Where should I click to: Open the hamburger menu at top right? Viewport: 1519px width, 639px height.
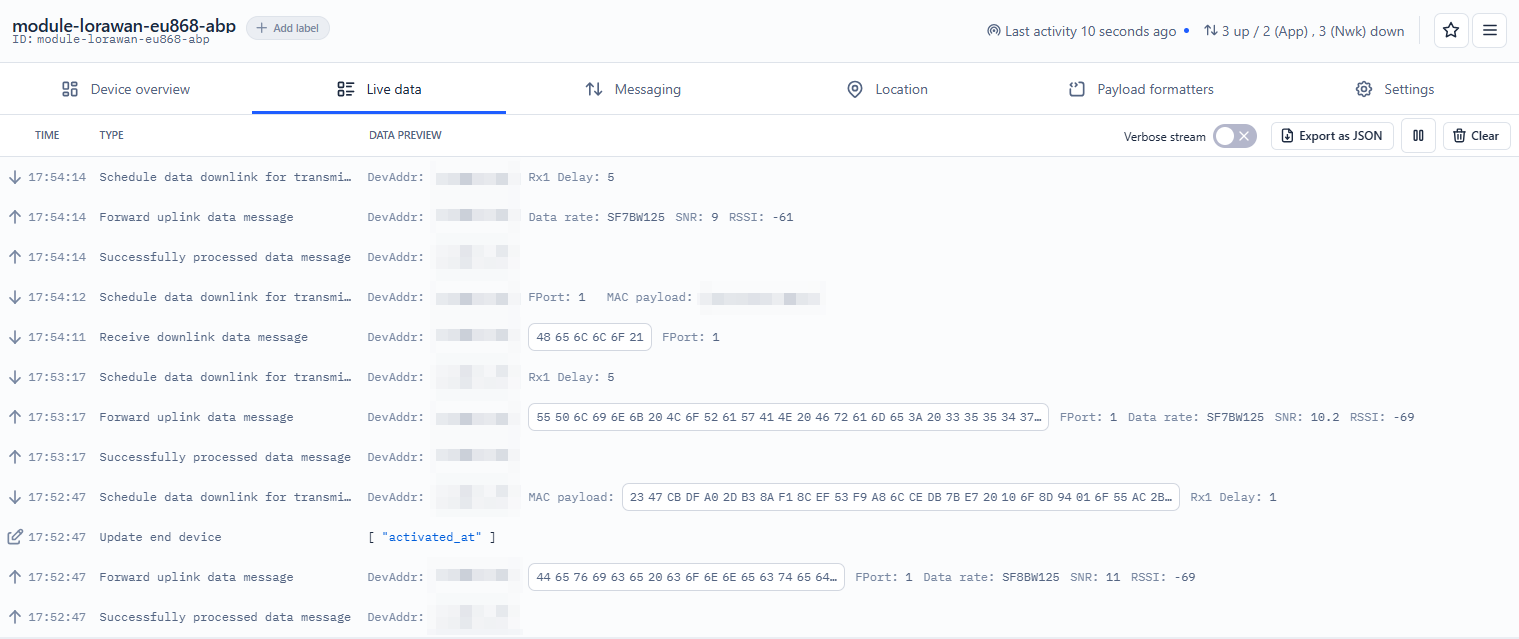(x=1489, y=30)
